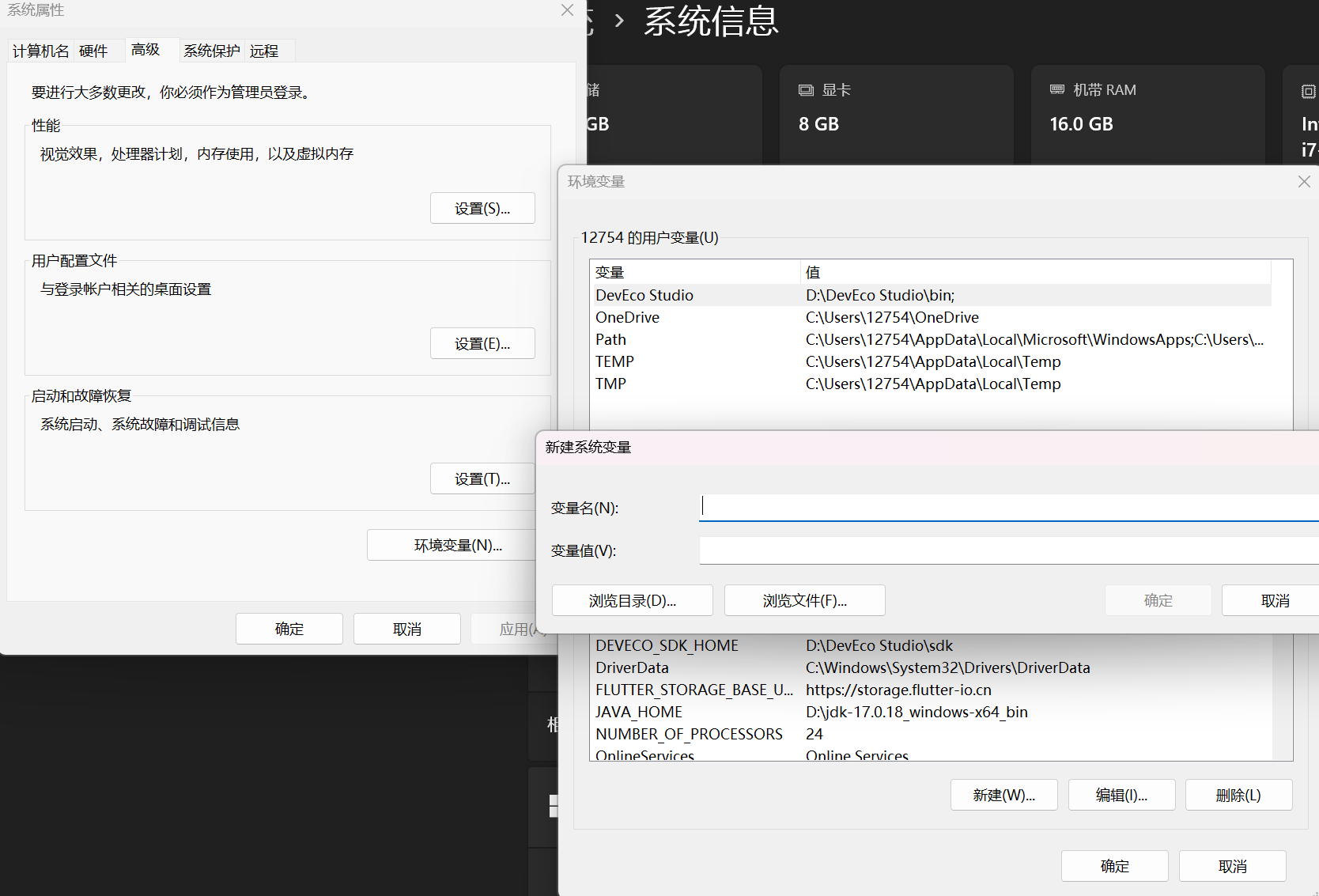Open user profile 设置(E)... button
The width and height of the screenshot is (1319, 896).
click(x=482, y=343)
